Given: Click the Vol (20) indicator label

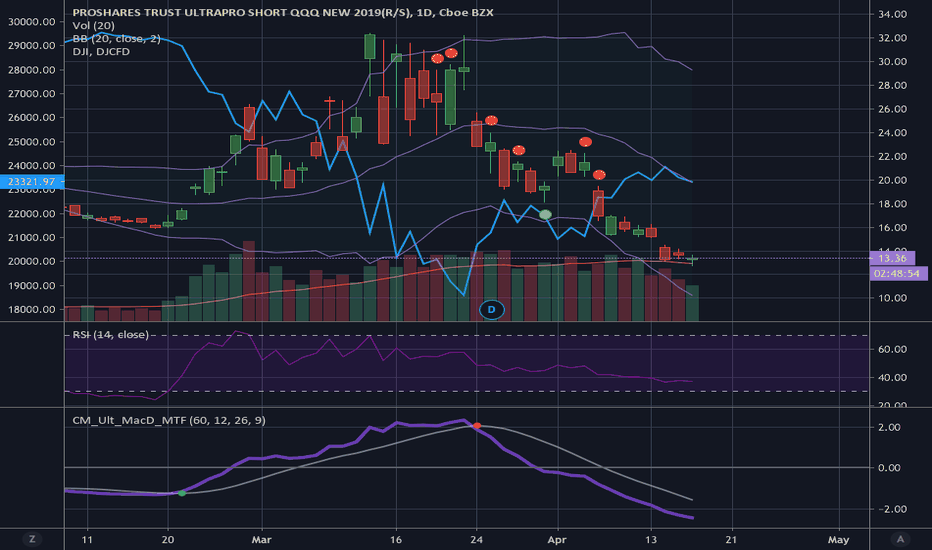Looking at the screenshot, I should pyautogui.click(x=93, y=26).
